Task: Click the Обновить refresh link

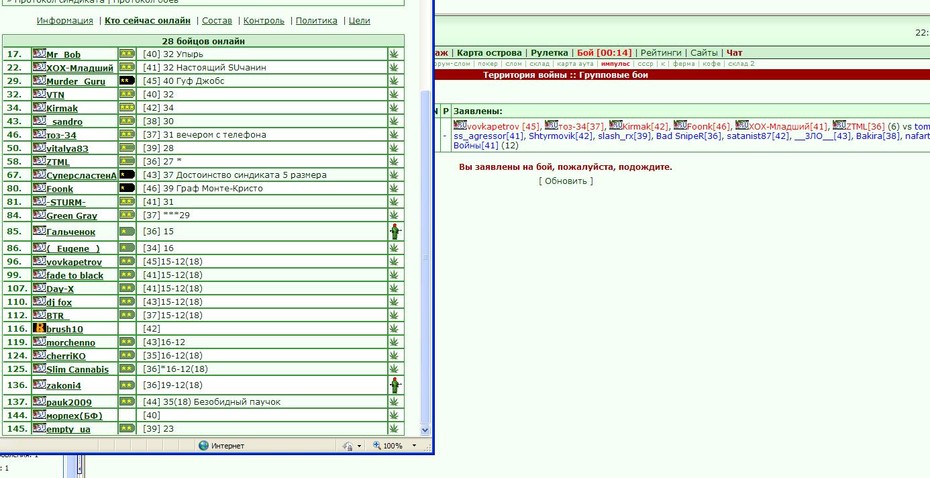Action: tap(566, 181)
